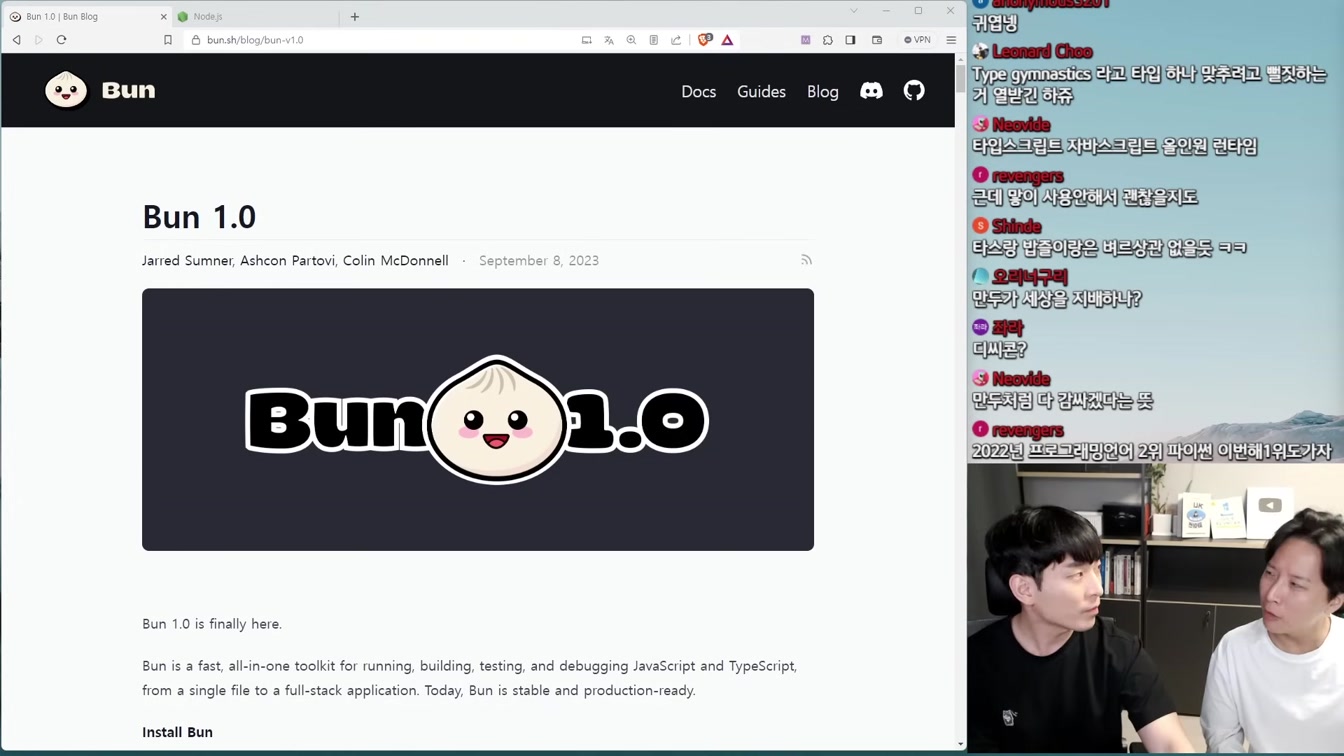Click the purple extension icon in toolbar
The height and width of the screenshot is (756, 1344).
[x=805, y=40]
